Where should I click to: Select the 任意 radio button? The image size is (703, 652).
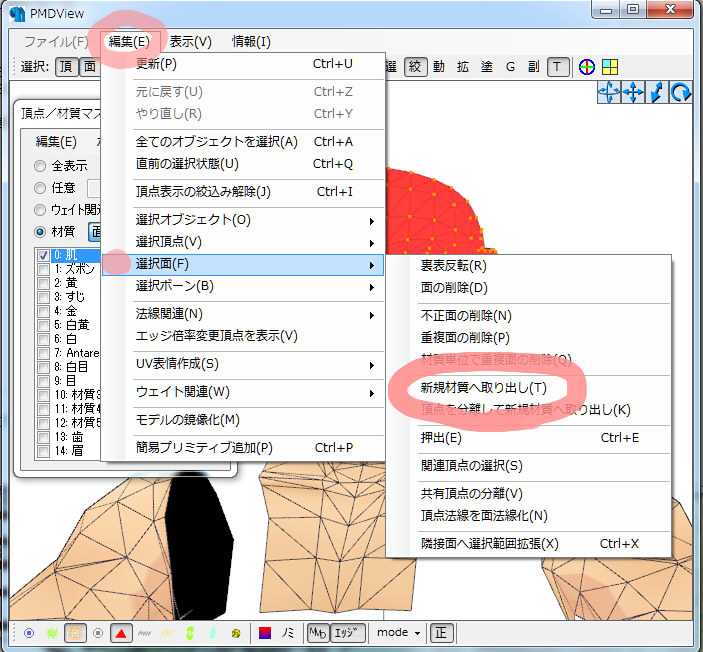tap(40, 188)
